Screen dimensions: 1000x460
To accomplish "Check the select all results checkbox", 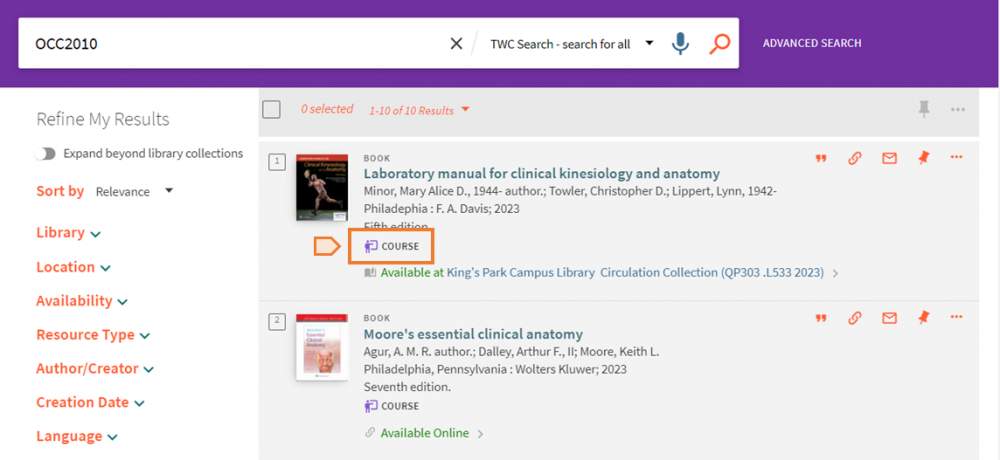I will click(x=271, y=109).
